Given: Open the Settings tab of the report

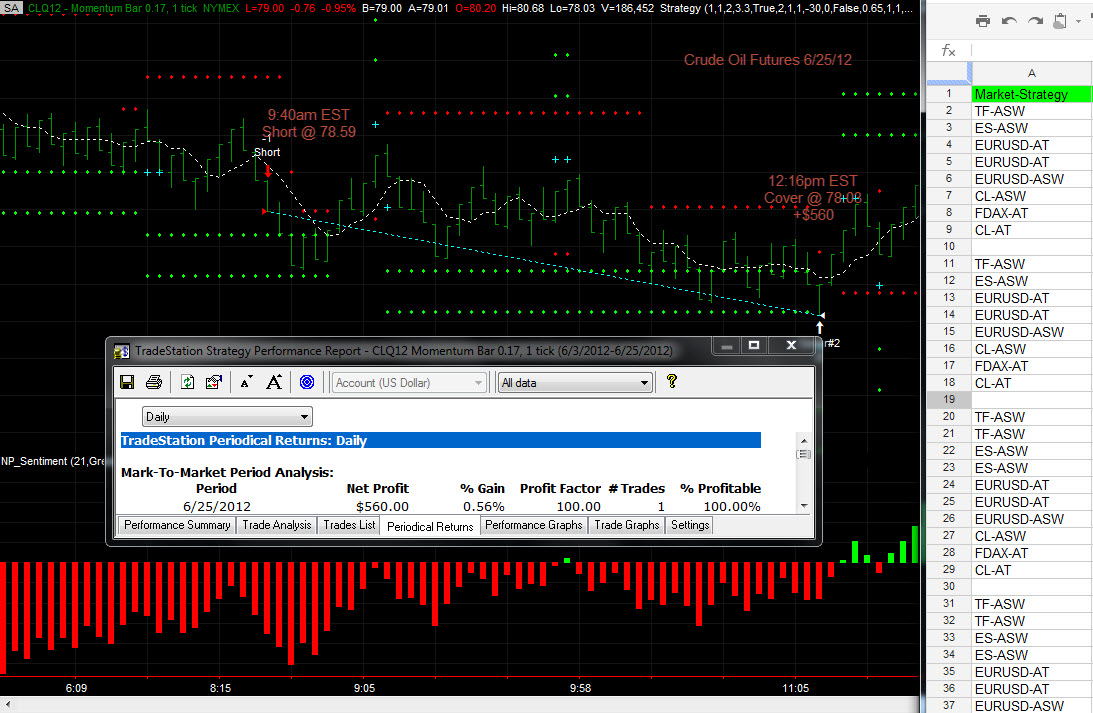Looking at the screenshot, I should tap(690, 526).
